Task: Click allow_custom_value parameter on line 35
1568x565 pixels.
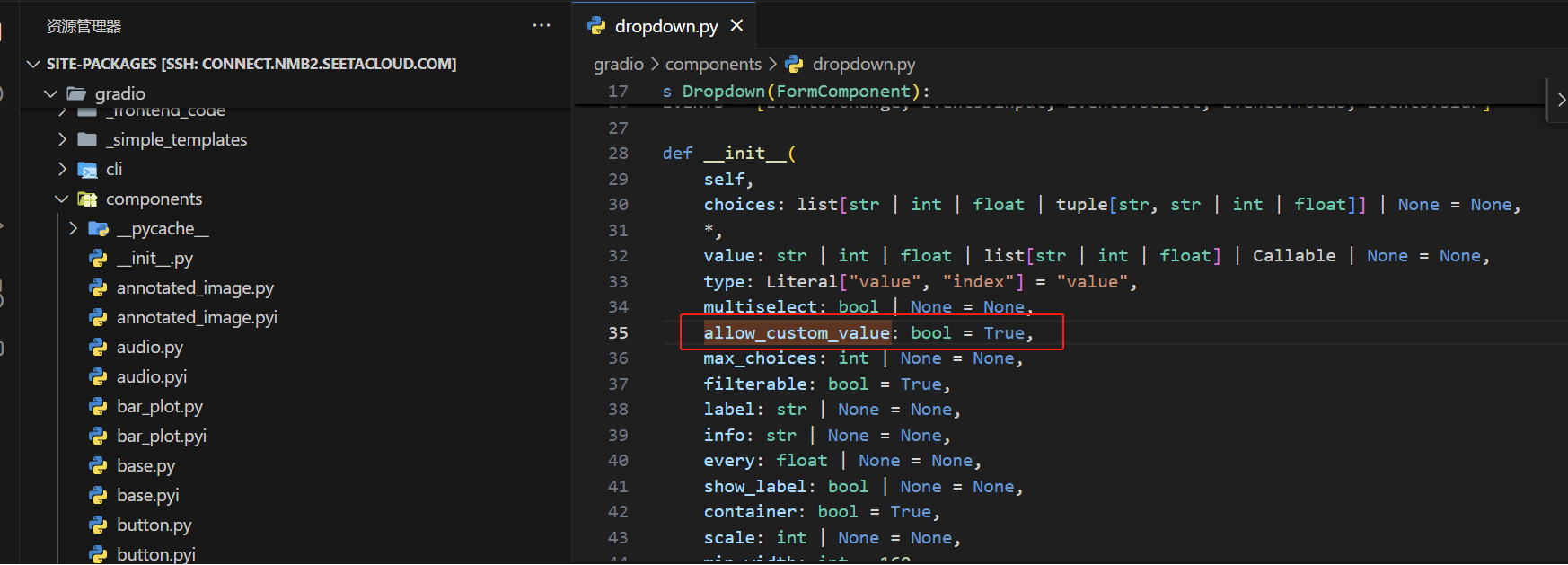Action: coord(797,332)
